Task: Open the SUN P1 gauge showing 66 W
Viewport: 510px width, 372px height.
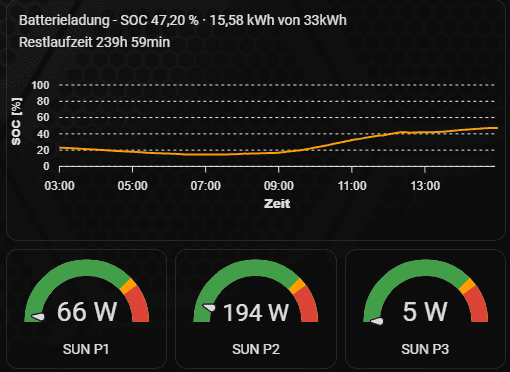Action: [86, 309]
